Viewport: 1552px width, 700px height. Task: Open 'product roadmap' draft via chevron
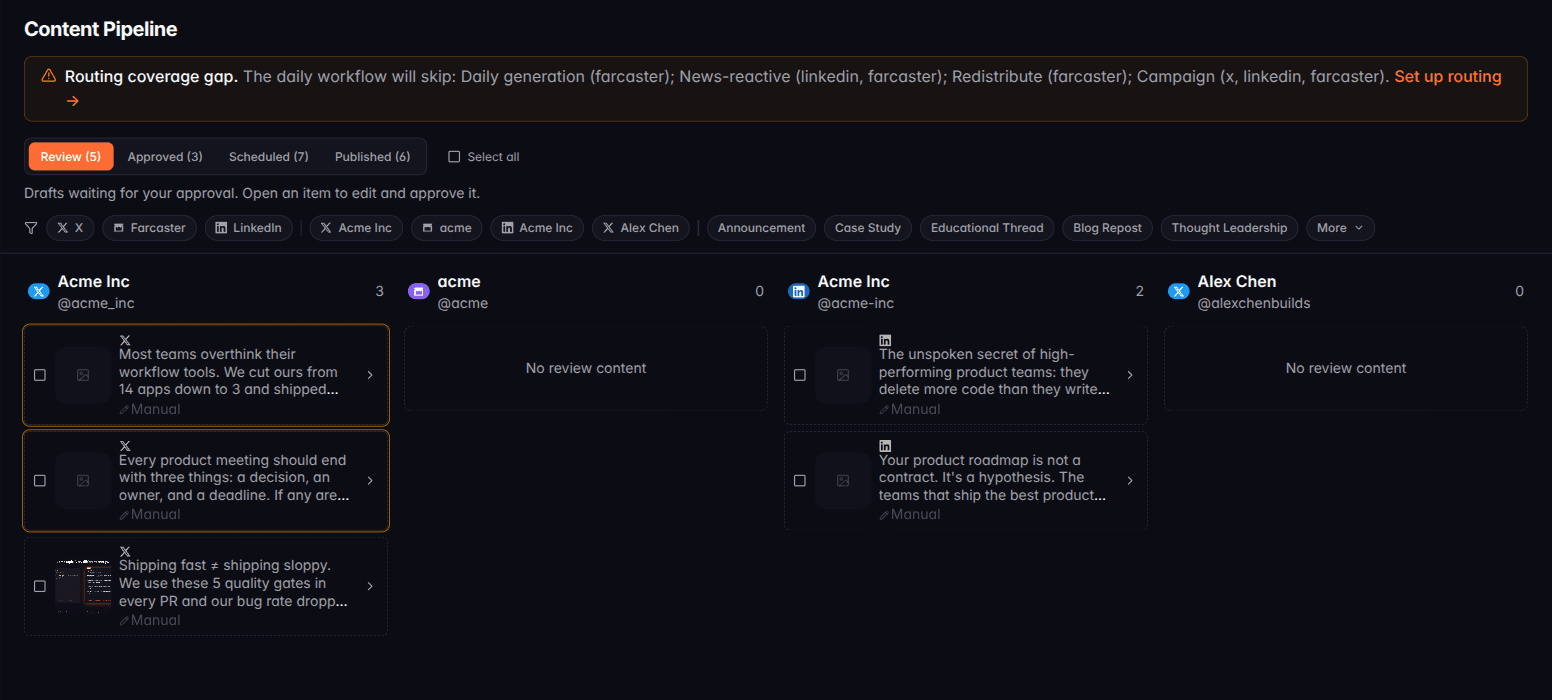coord(1130,480)
